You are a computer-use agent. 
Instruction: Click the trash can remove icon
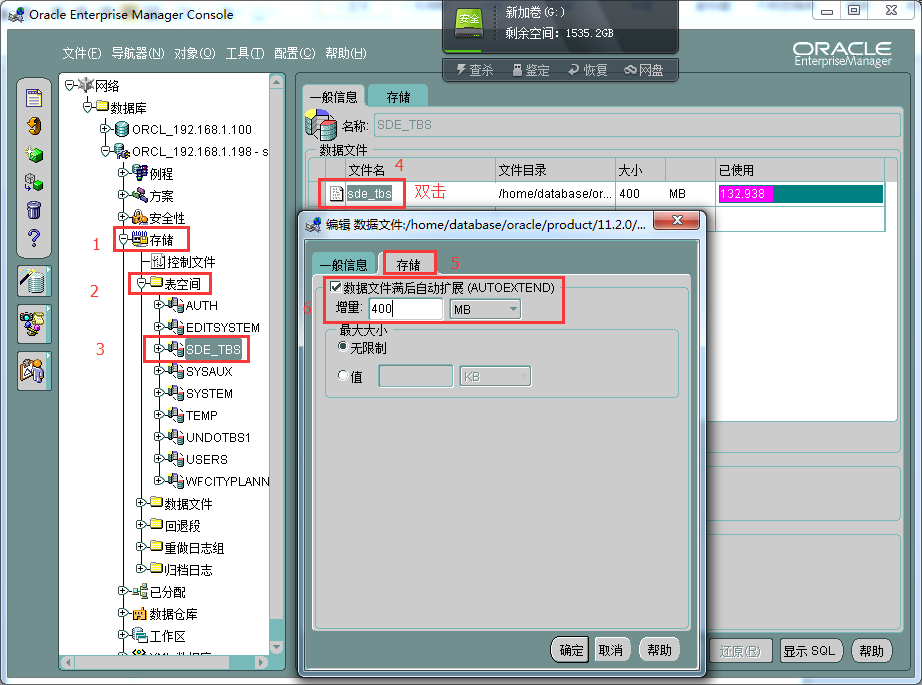coord(34,210)
